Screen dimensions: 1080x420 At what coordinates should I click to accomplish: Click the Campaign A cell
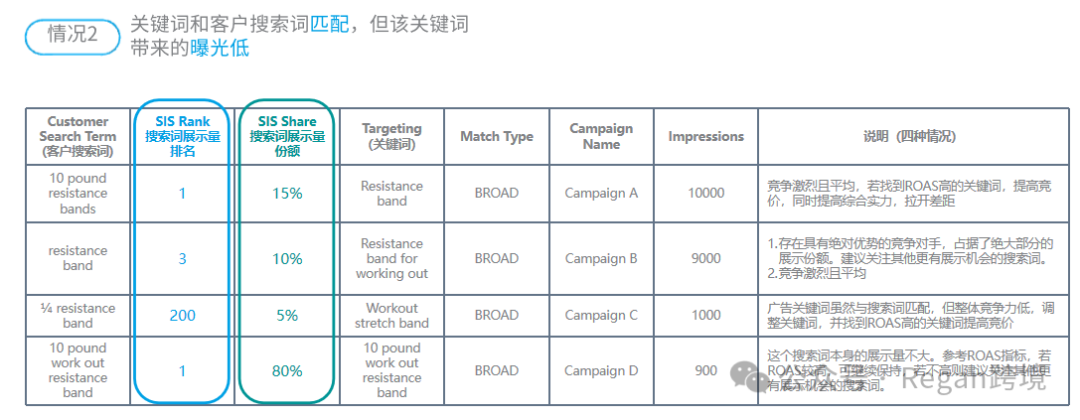click(x=601, y=193)
